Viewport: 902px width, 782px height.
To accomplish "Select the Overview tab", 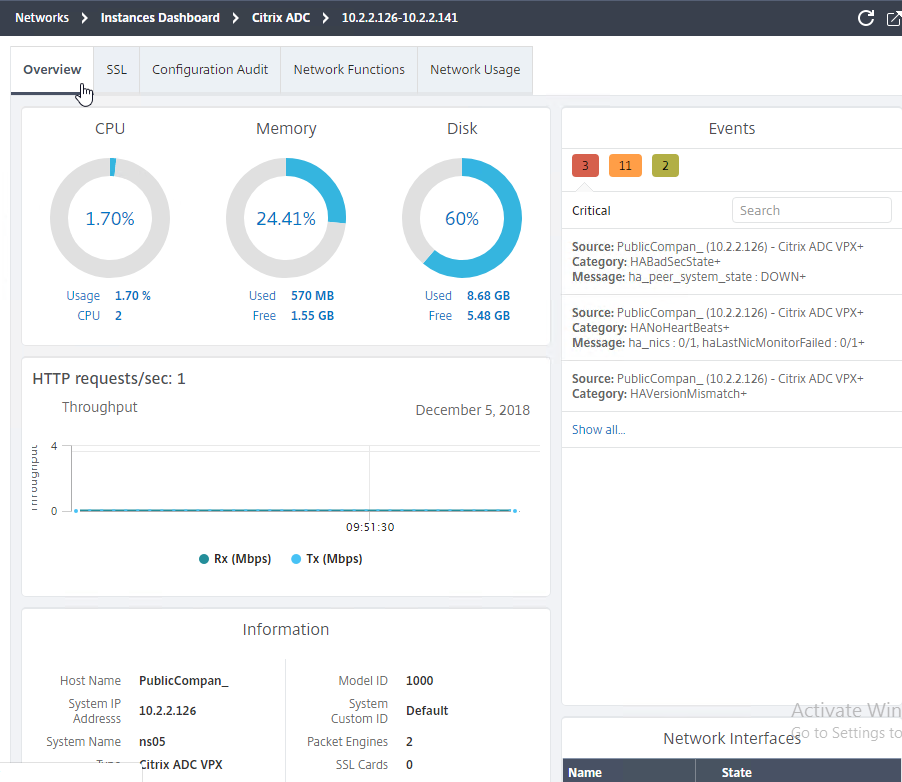I will [52, 70].
